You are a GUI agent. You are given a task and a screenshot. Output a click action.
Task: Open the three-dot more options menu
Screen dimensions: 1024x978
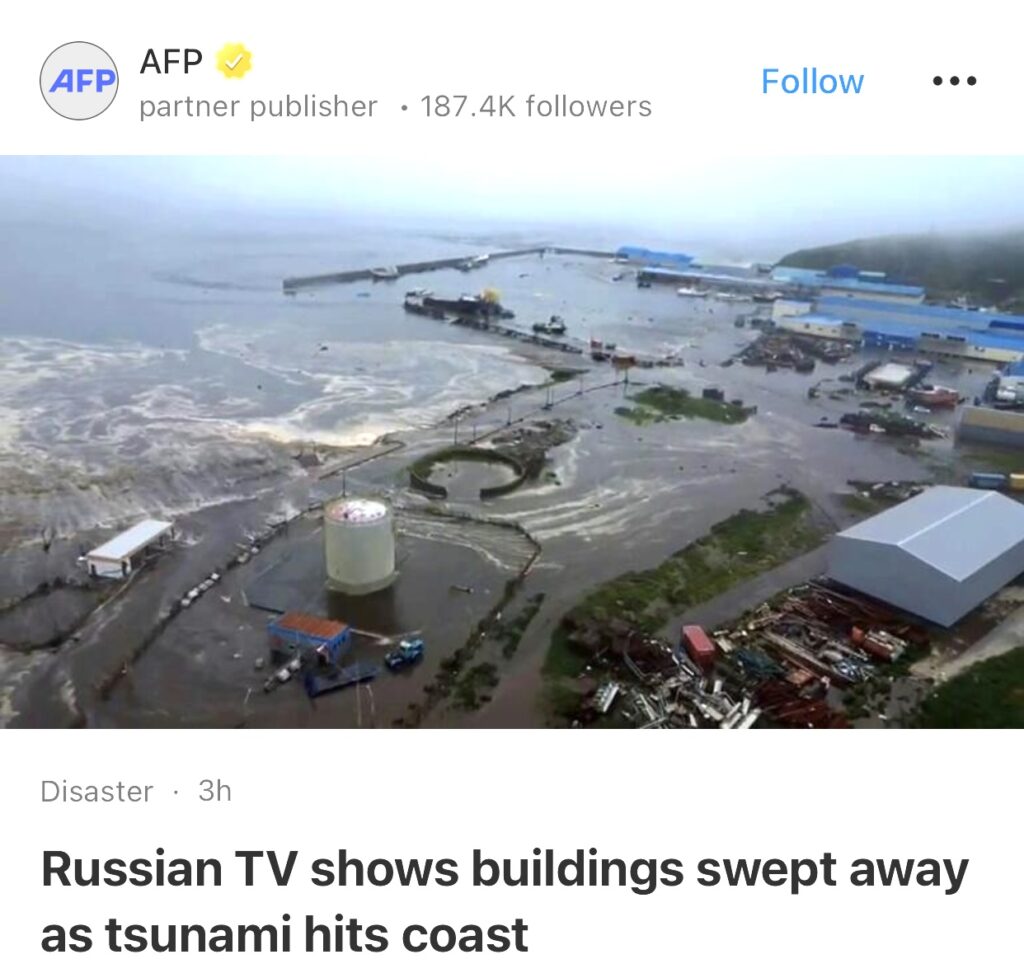(x=954, y=81)
